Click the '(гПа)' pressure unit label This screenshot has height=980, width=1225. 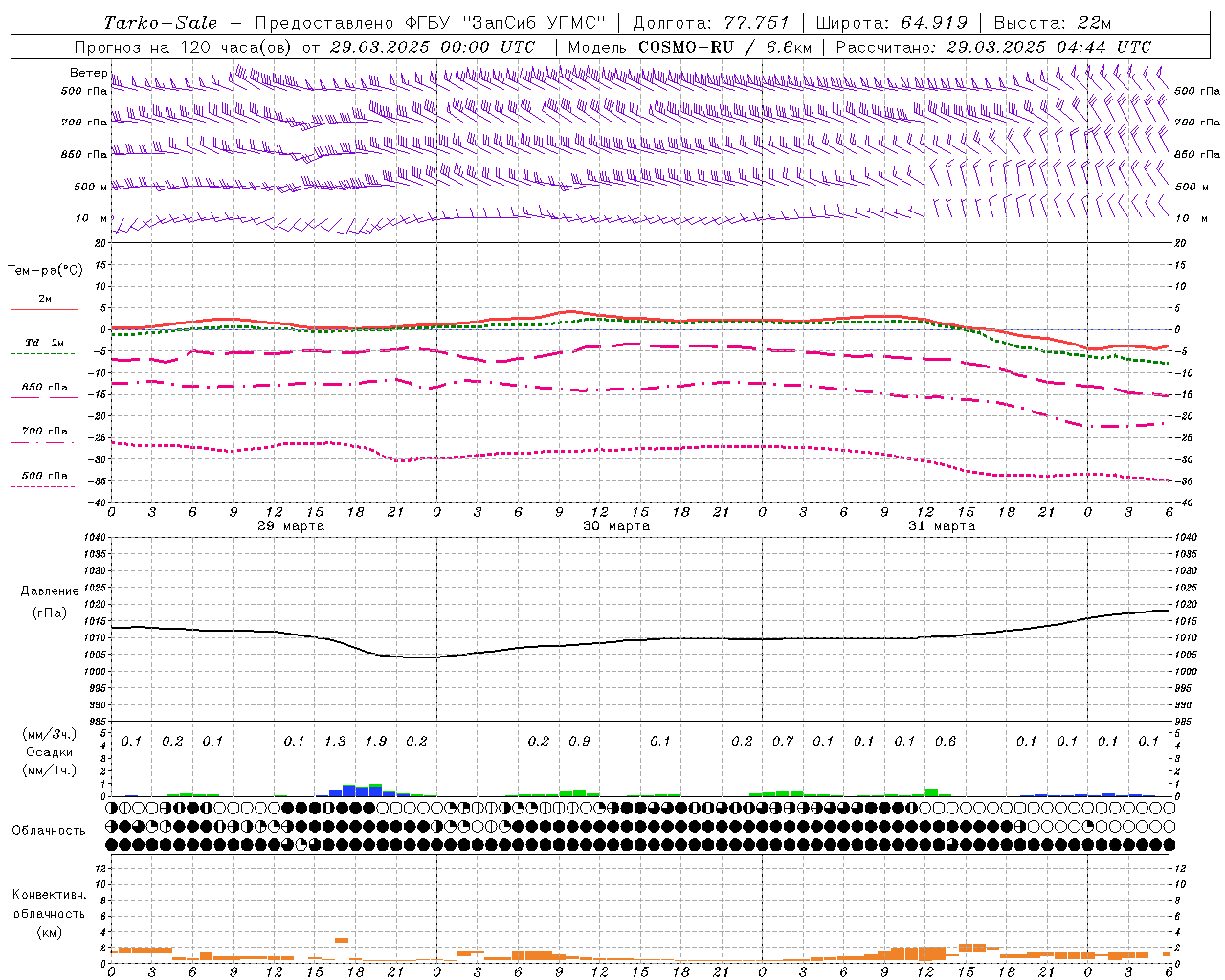tap(50, 613)
